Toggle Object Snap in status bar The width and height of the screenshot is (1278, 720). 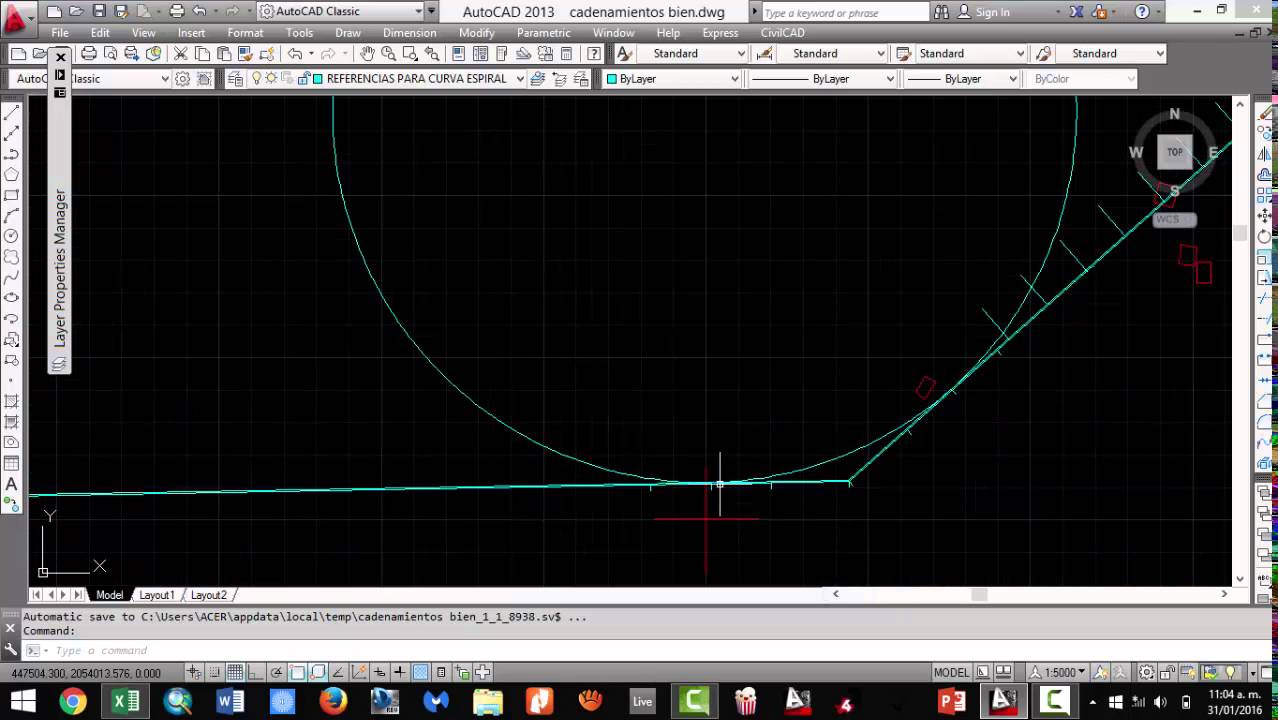297,673
